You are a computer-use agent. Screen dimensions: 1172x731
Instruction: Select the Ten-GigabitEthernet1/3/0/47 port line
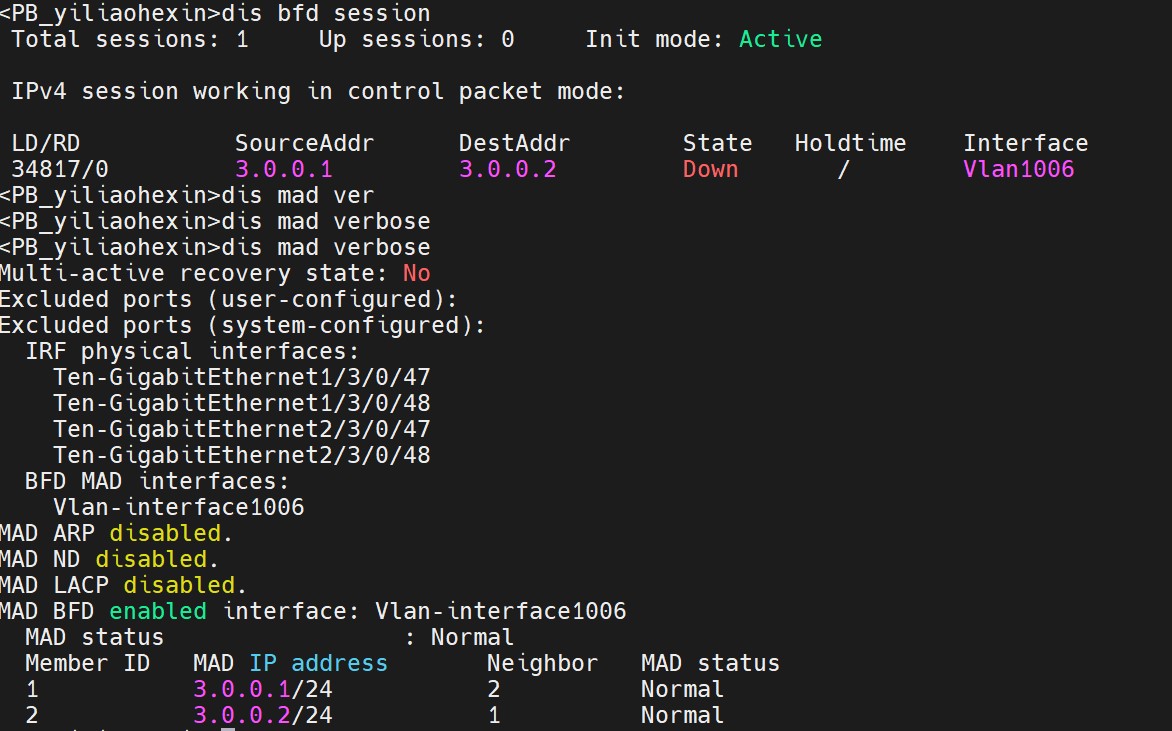pyautogui.click(x=241, y=377)
